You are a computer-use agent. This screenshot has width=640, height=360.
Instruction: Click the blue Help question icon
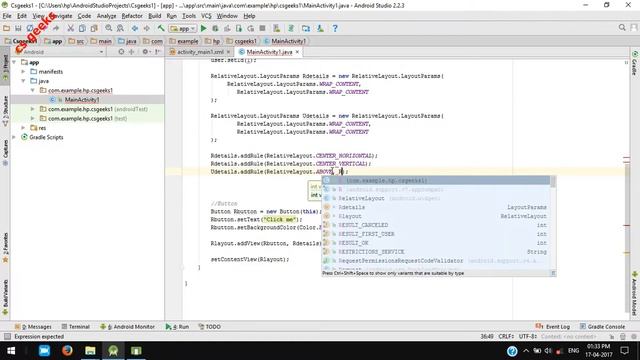point(335,28)
